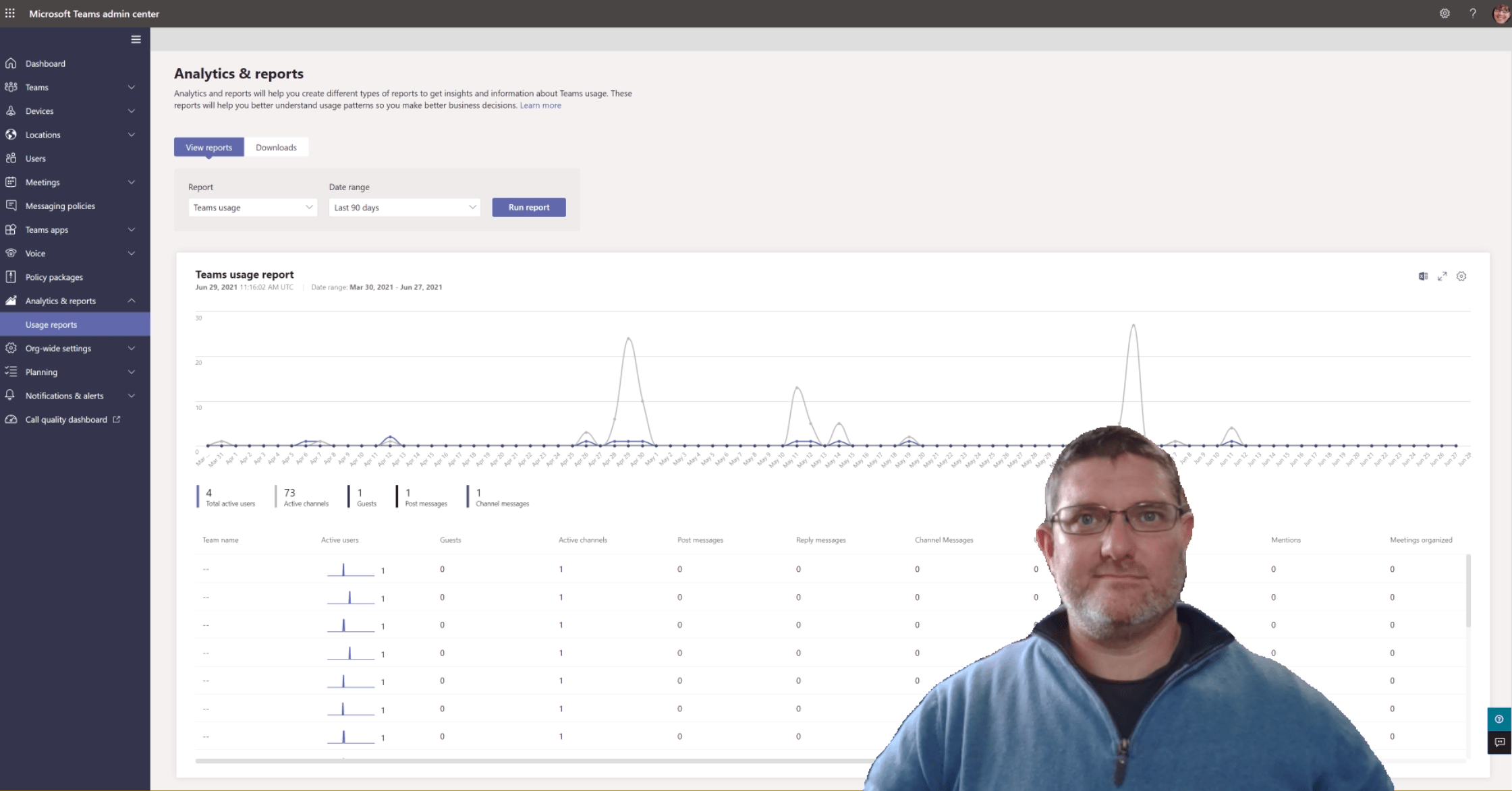
Task: Expand report to full screen
Action: 1442,276
